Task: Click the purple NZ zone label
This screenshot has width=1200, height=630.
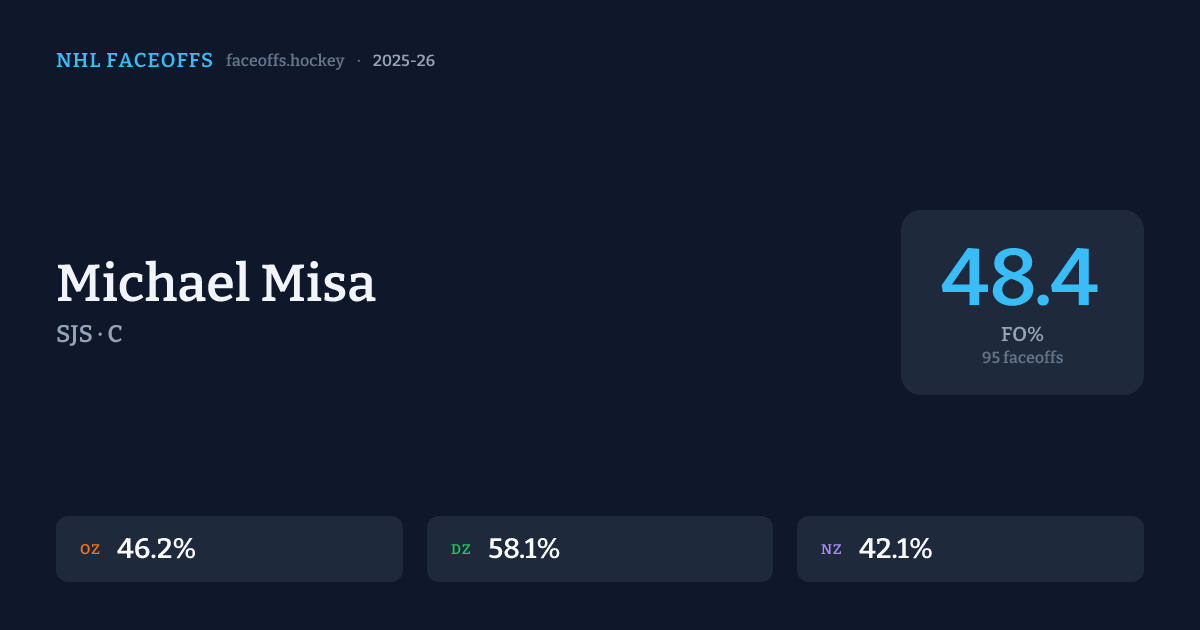Action: point(831,550)
